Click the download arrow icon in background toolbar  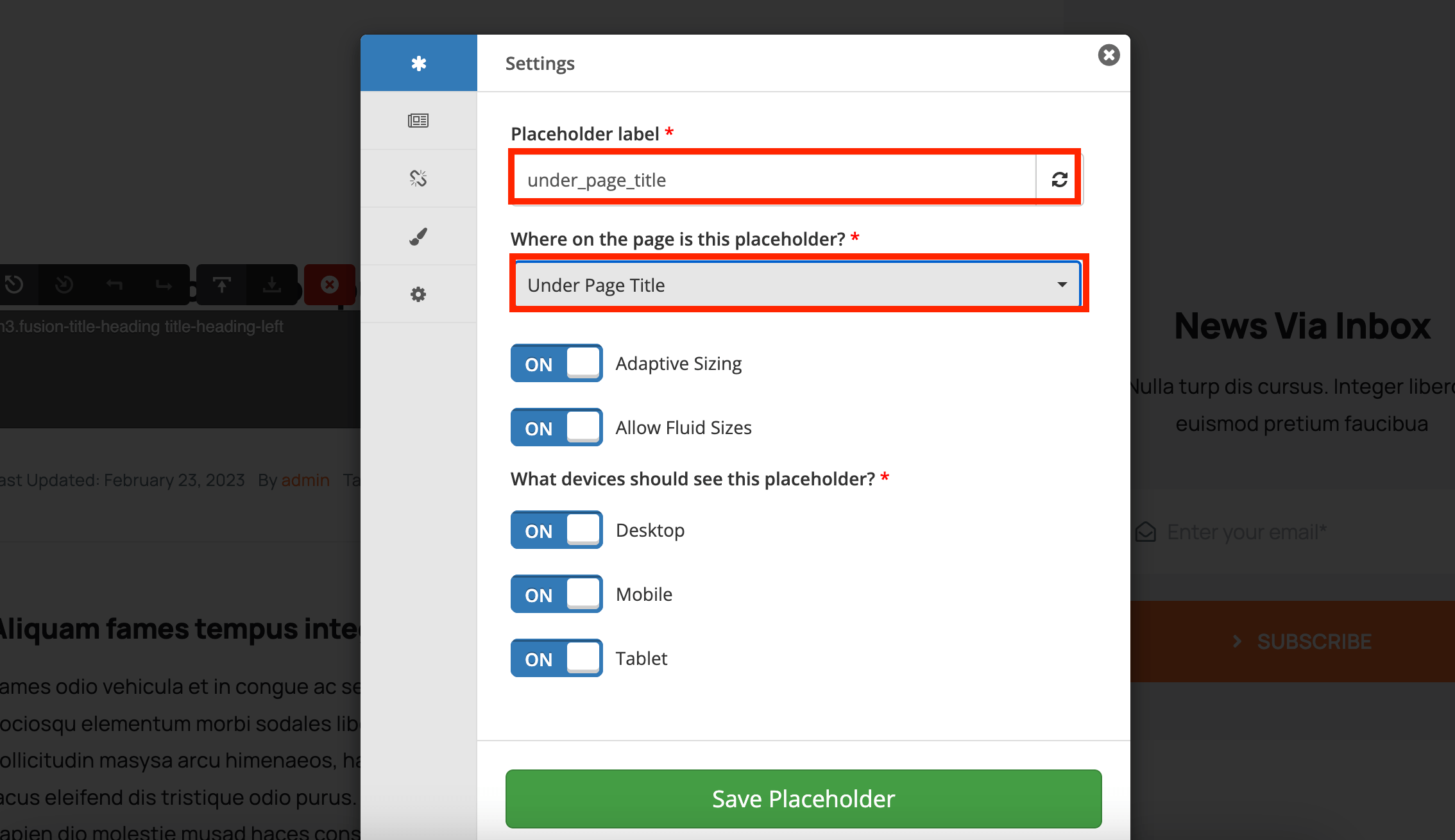[272, 284]
